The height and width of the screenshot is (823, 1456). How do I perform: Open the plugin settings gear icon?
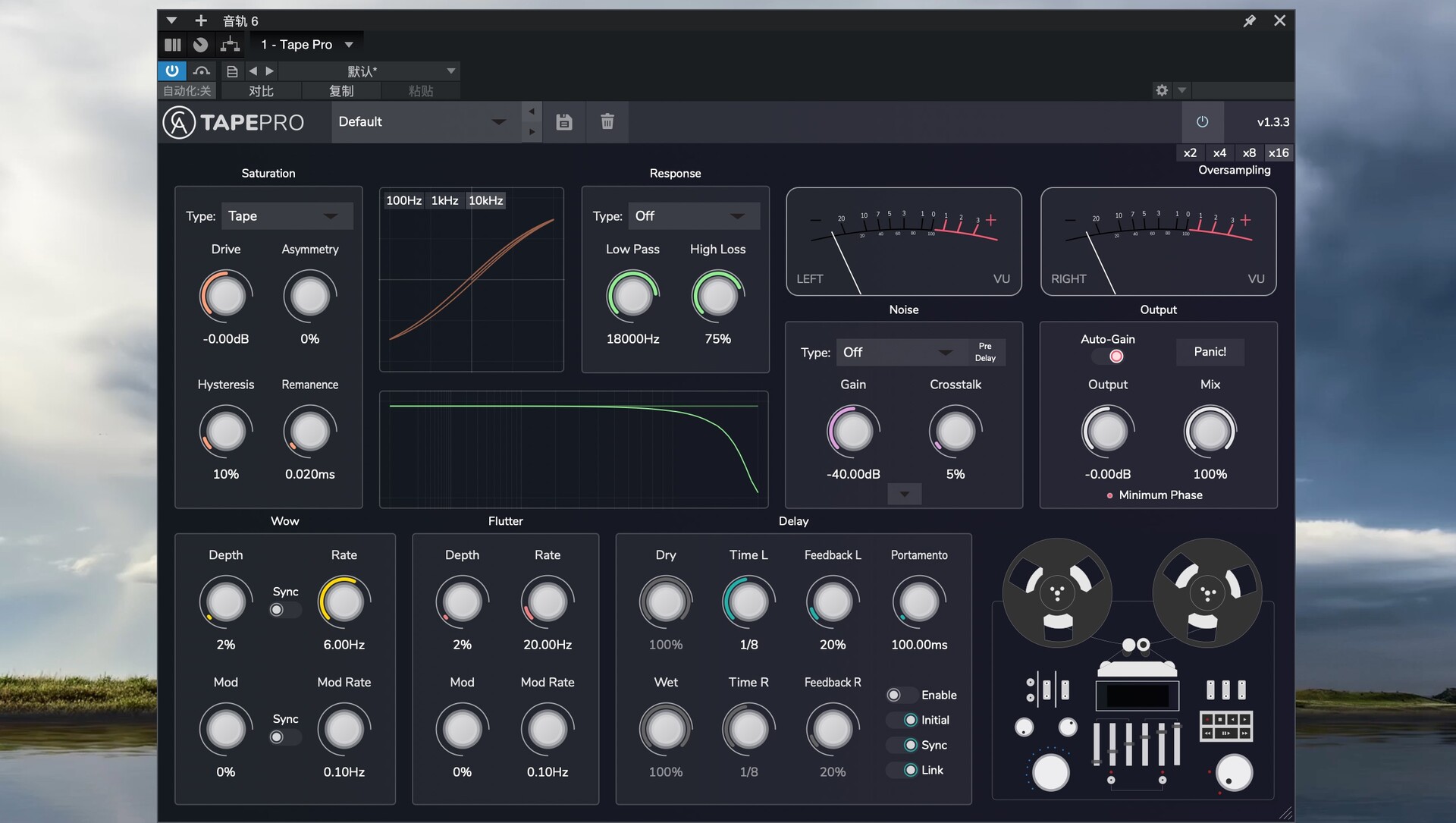click(1160, 90)
